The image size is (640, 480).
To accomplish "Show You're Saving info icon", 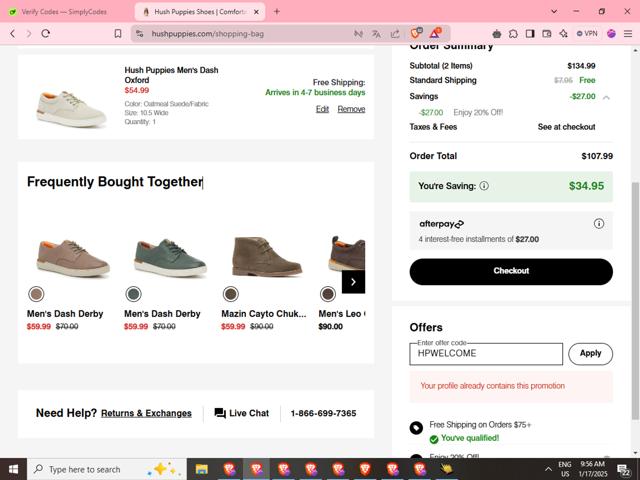I will tap(484, 186).
